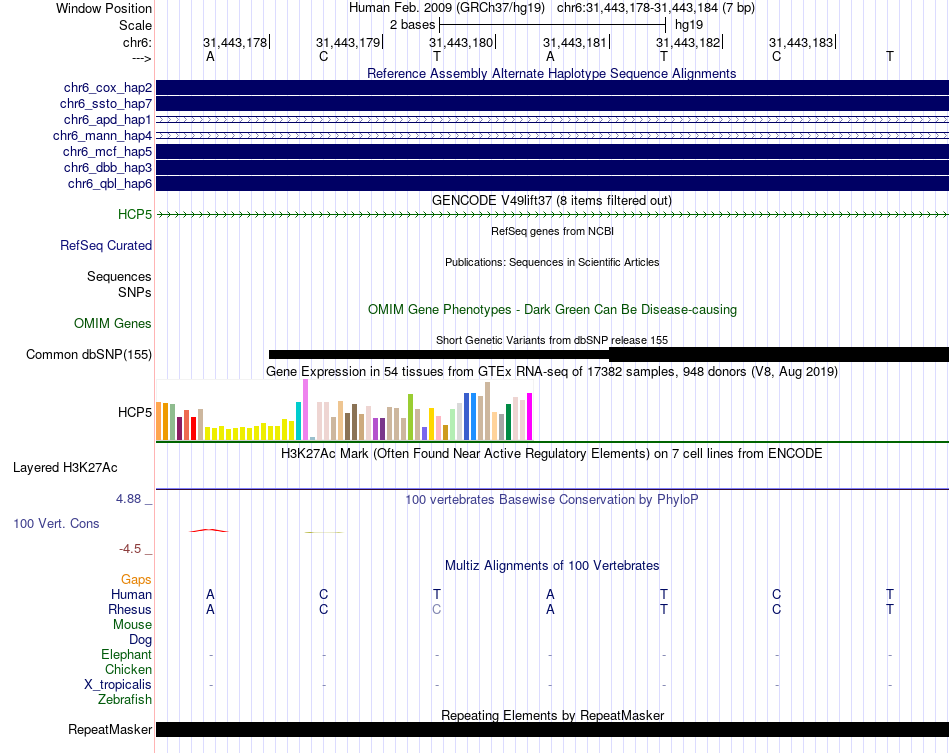Click the chr6_qbl_hap6 alignment bar
The width and height of the screenshot is (950, 753).
click(x=552, y=184)
